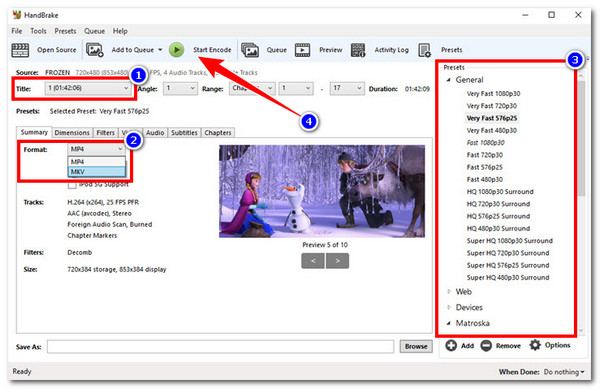Open the Range type dropdown
600x389 pixels.
(251, 89)
